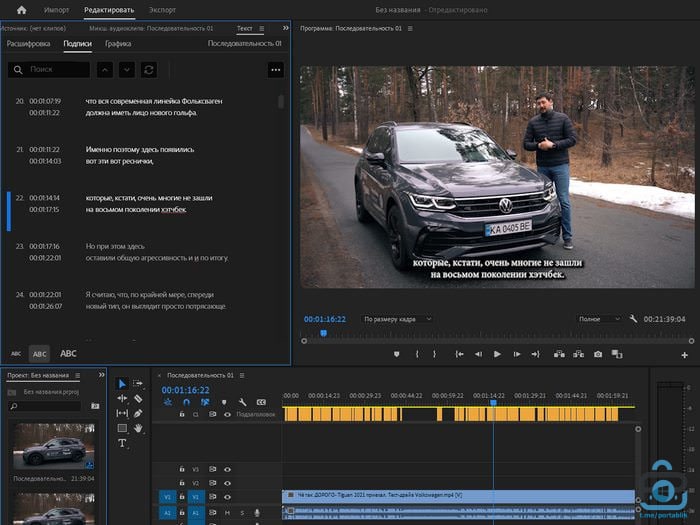Click the Export Frame camera icon
Screen dimensions: 700x525
click(x=598, y=354)
